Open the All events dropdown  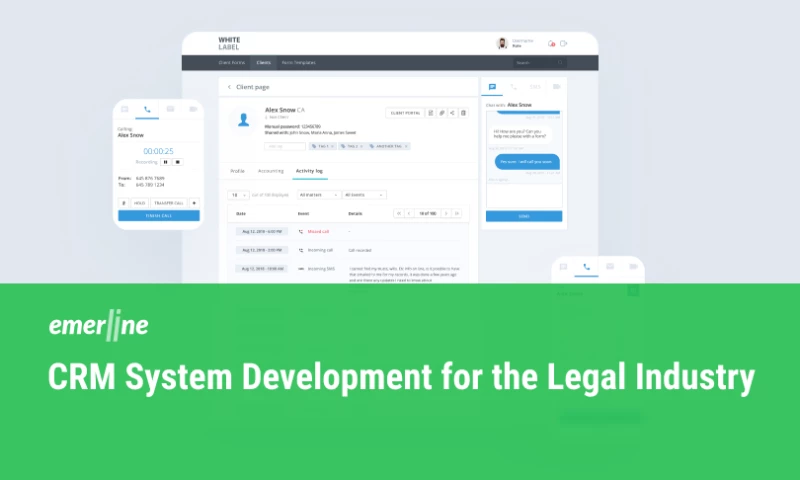(364, 195)
